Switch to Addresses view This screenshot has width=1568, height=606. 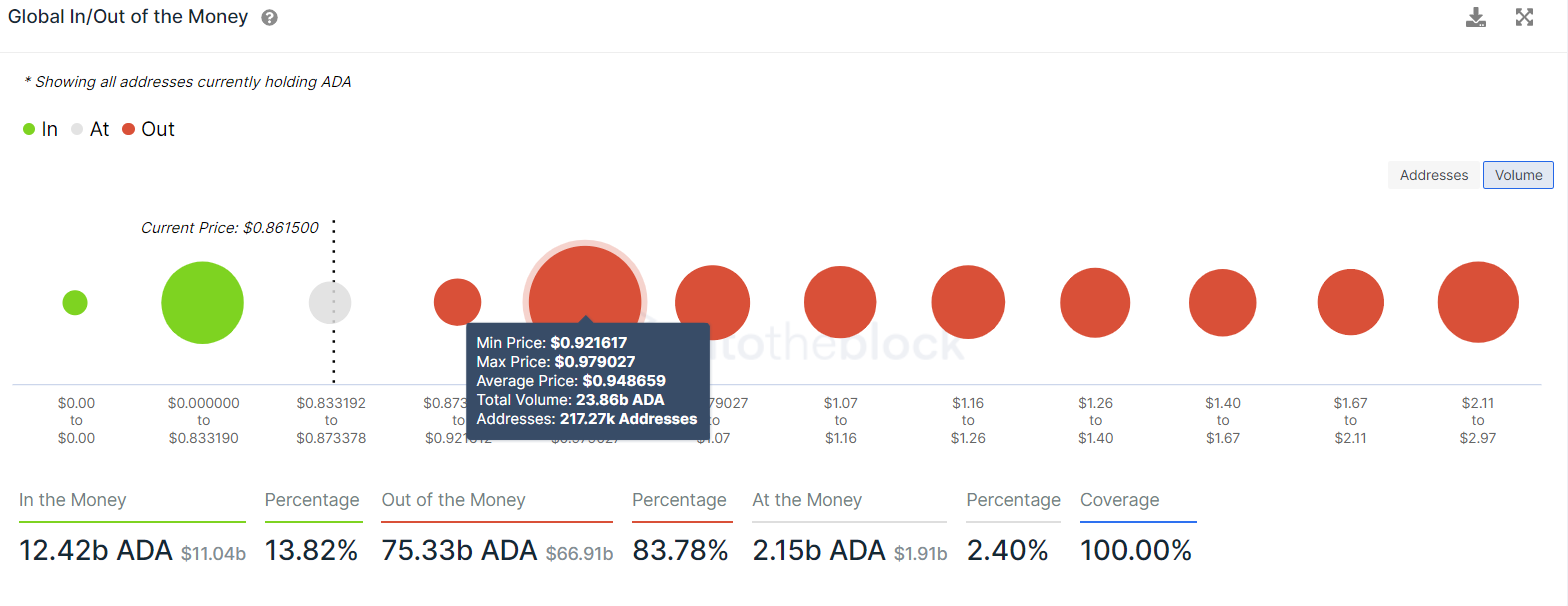(1434, 175)
